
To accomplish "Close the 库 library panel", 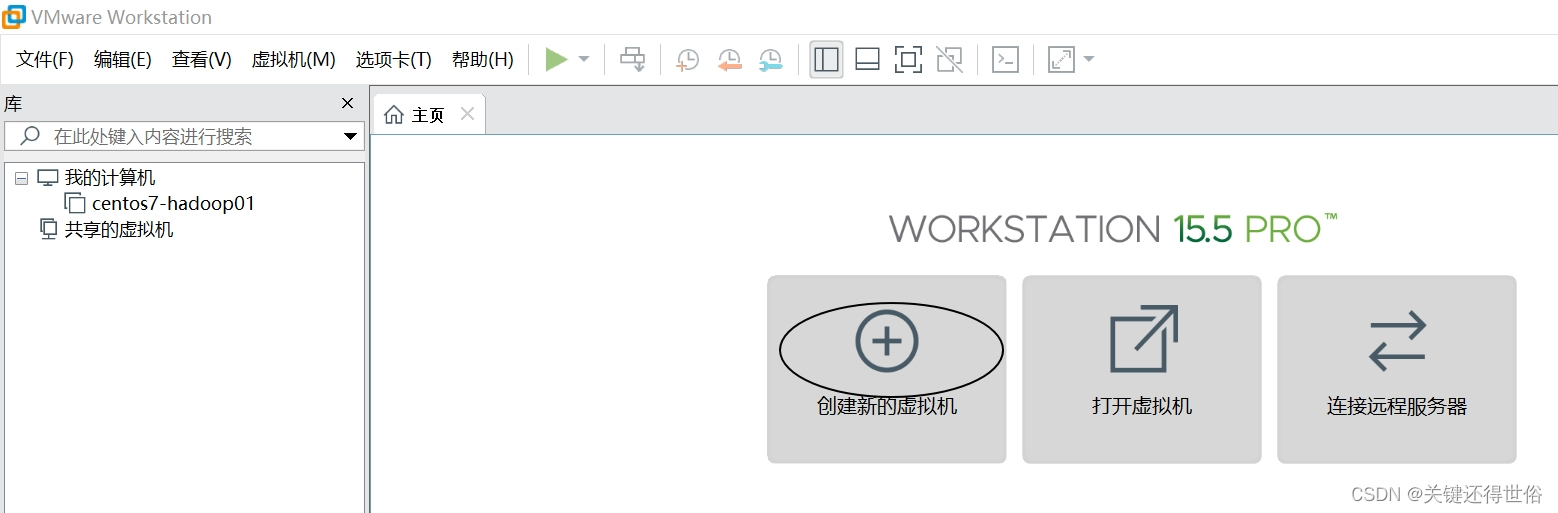I will pos(347,104).
